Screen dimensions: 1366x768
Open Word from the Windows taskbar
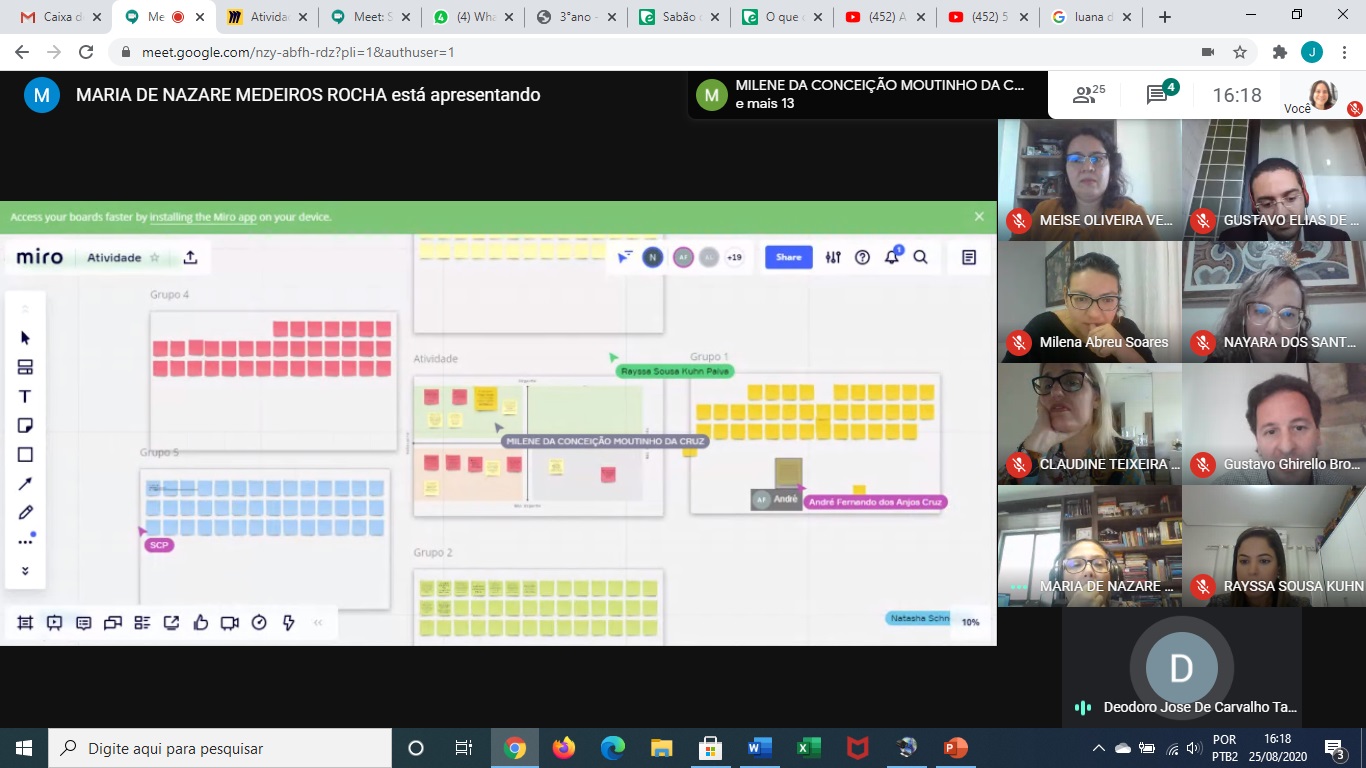coord(759,748)
